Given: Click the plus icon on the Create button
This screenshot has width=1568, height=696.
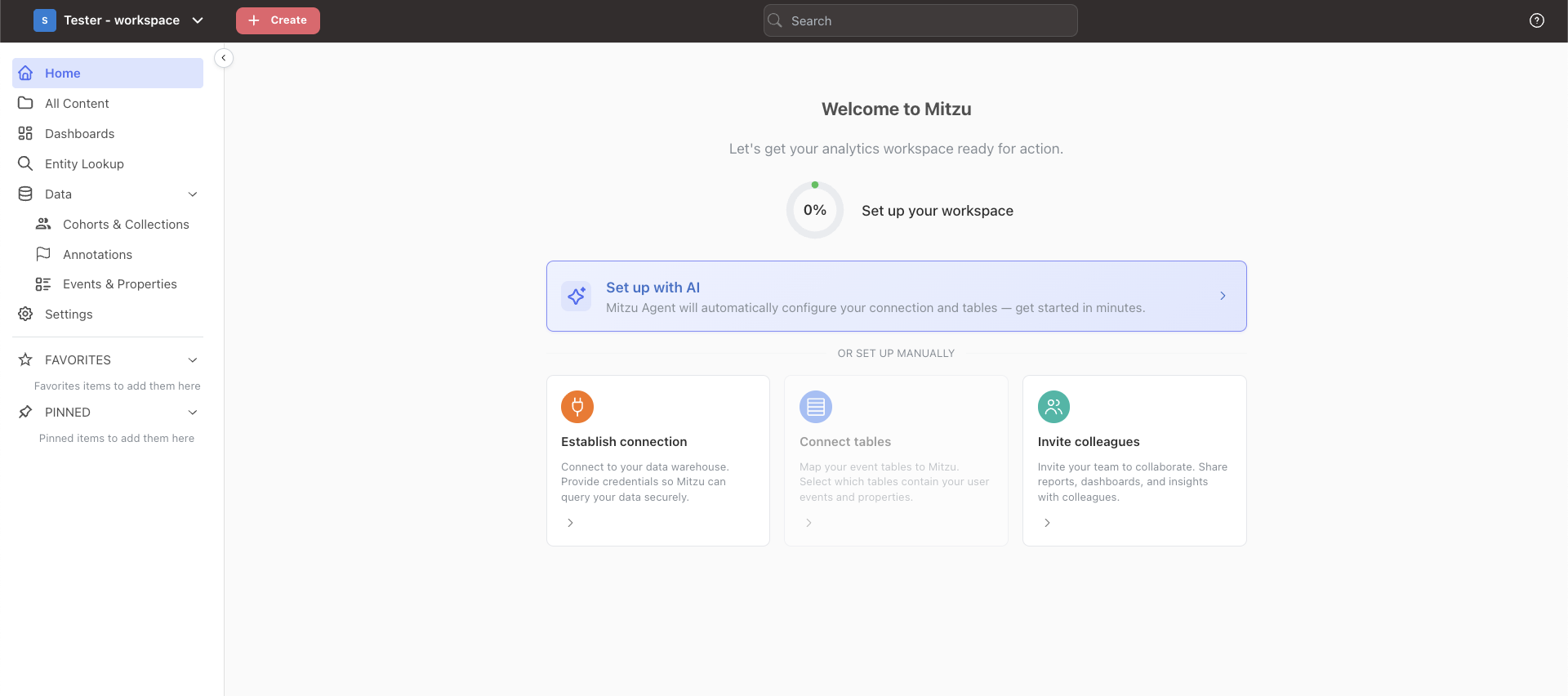Looking at the screenshot, I should pyautogui.click(x=254, y=20).
